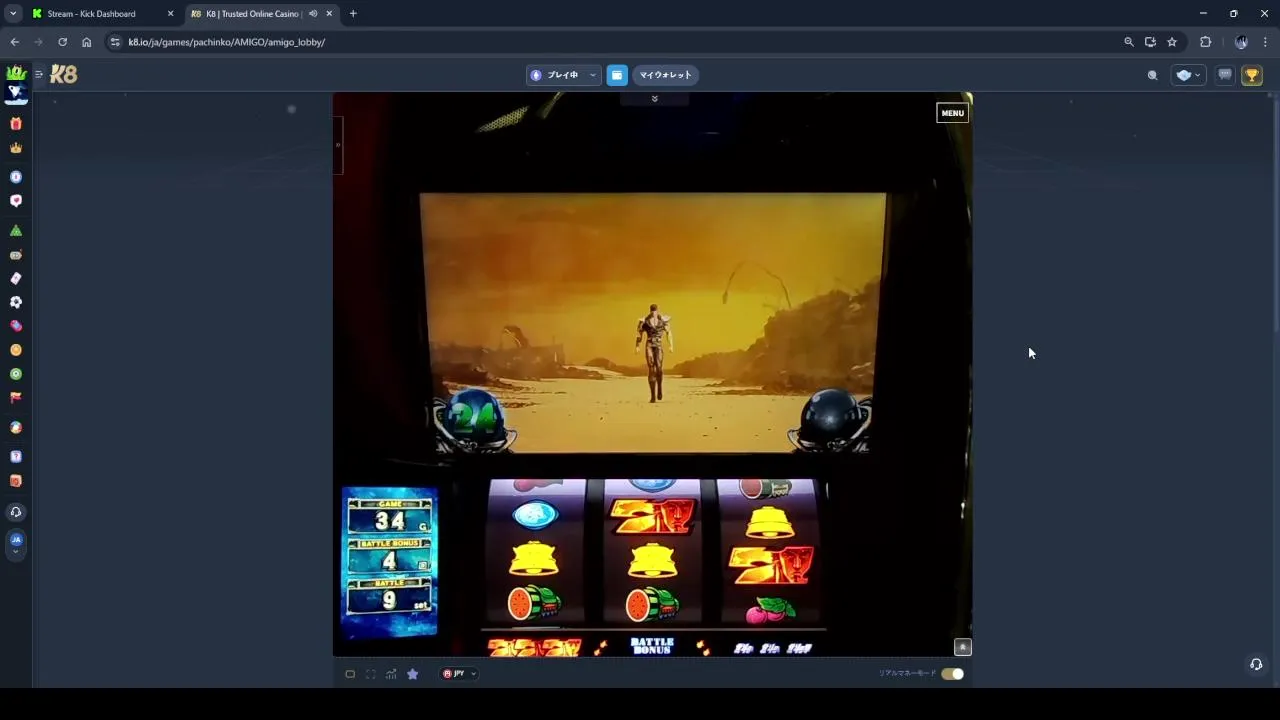Click the blue question mark icon in sidebar
Image resolution: width=1280 pixels, height=720 pixels.
[15, 457]
